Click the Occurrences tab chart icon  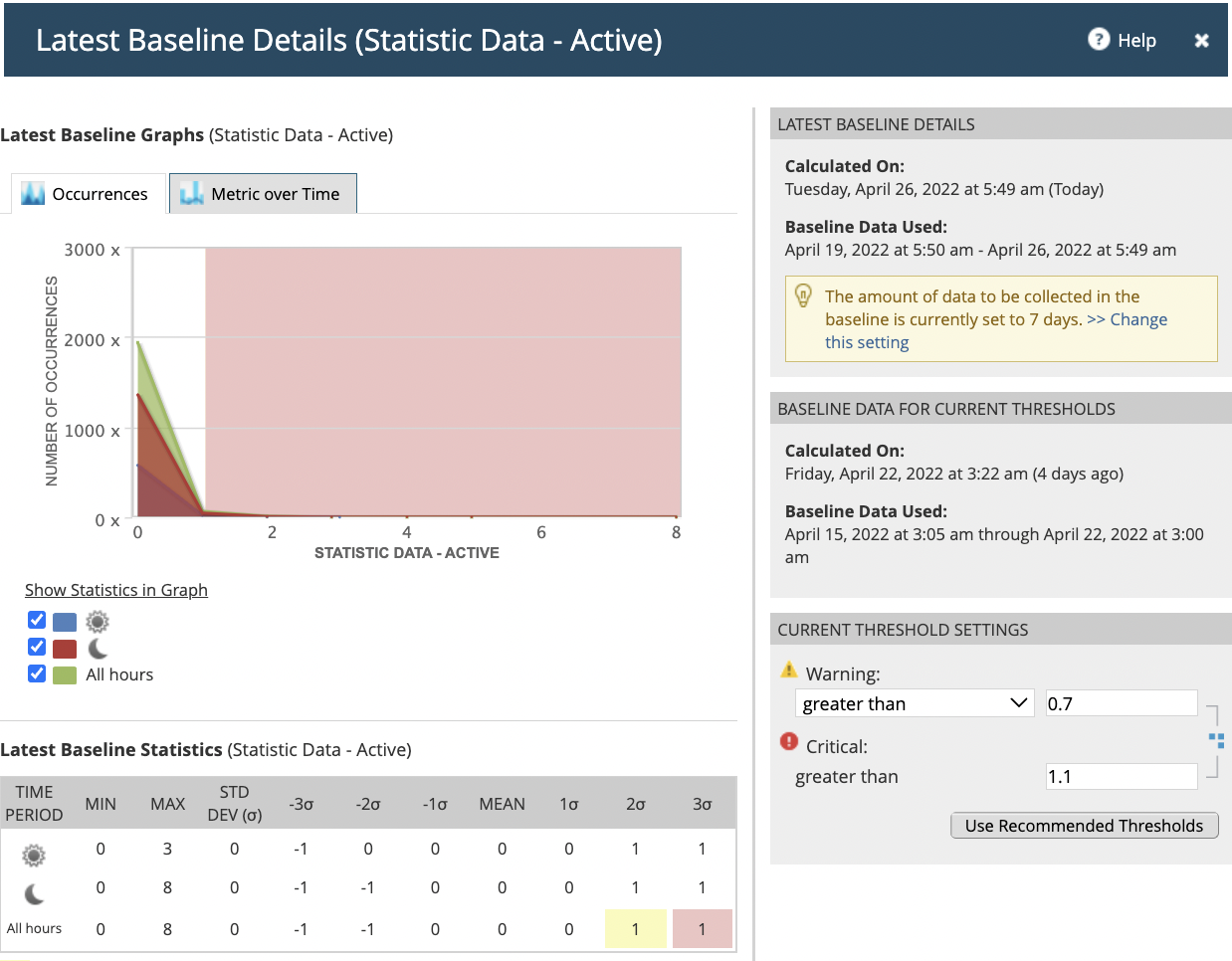33,193
